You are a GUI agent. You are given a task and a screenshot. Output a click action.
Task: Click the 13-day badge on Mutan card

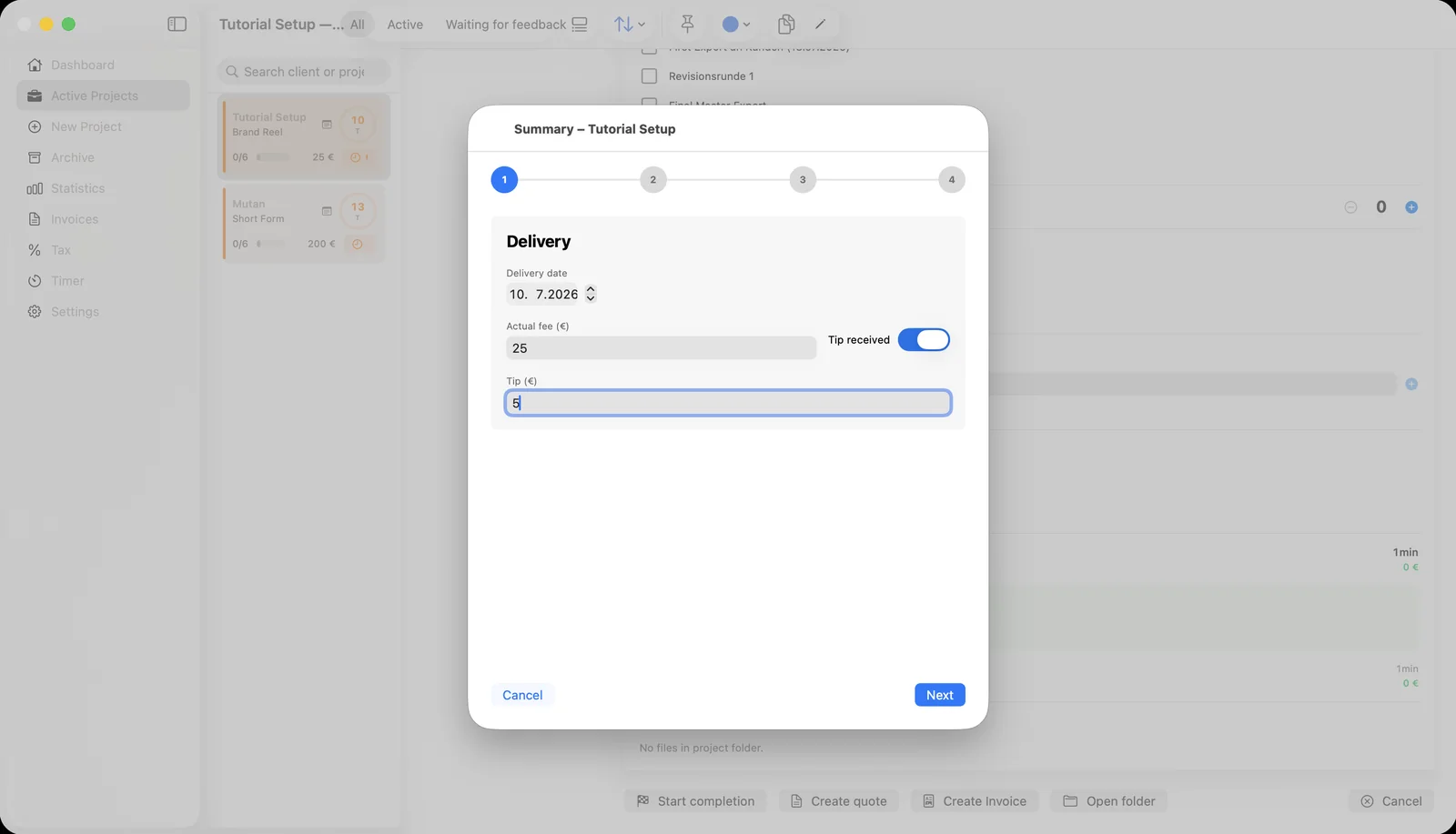coord(358,211)
